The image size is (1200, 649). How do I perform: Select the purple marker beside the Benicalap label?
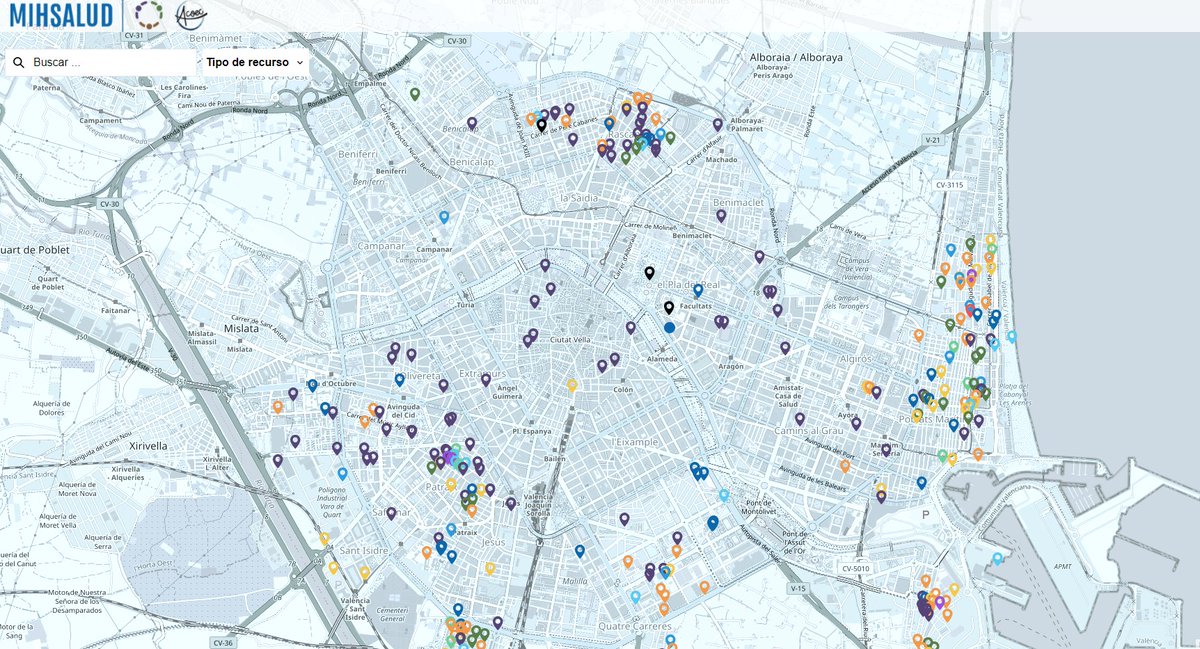click(x=472, y=123)
